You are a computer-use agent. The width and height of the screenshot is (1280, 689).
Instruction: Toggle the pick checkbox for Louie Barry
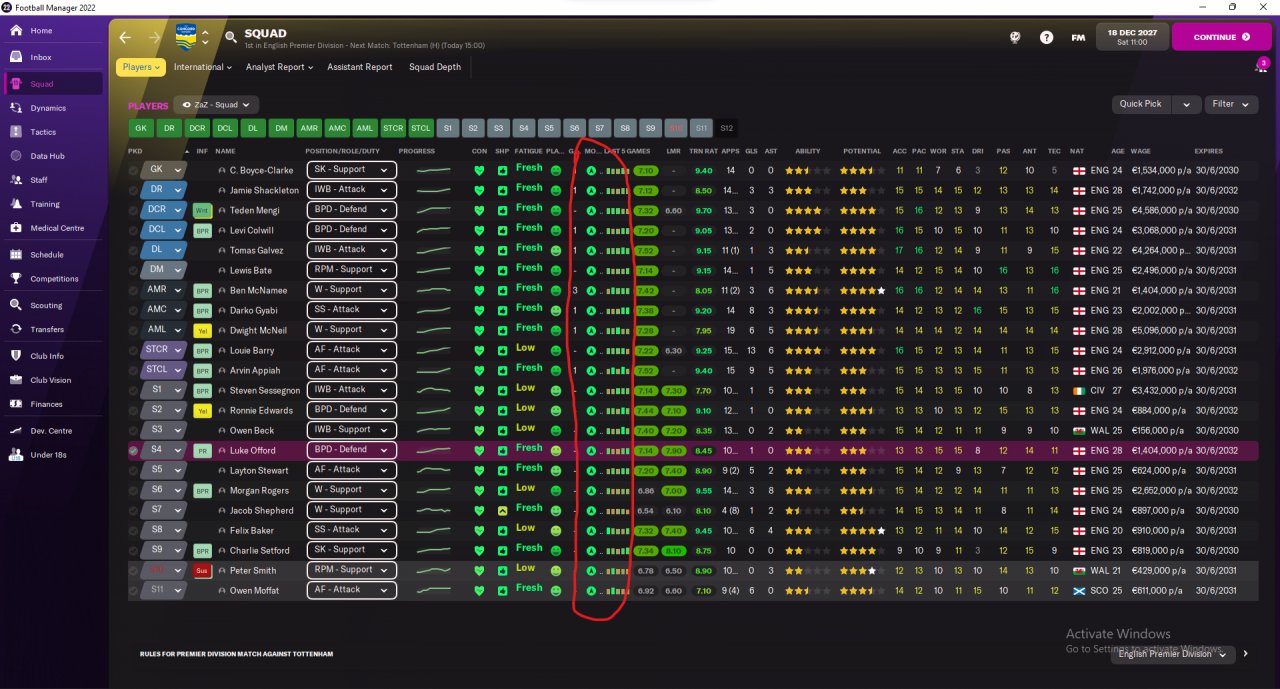click(x=134, y=350)
